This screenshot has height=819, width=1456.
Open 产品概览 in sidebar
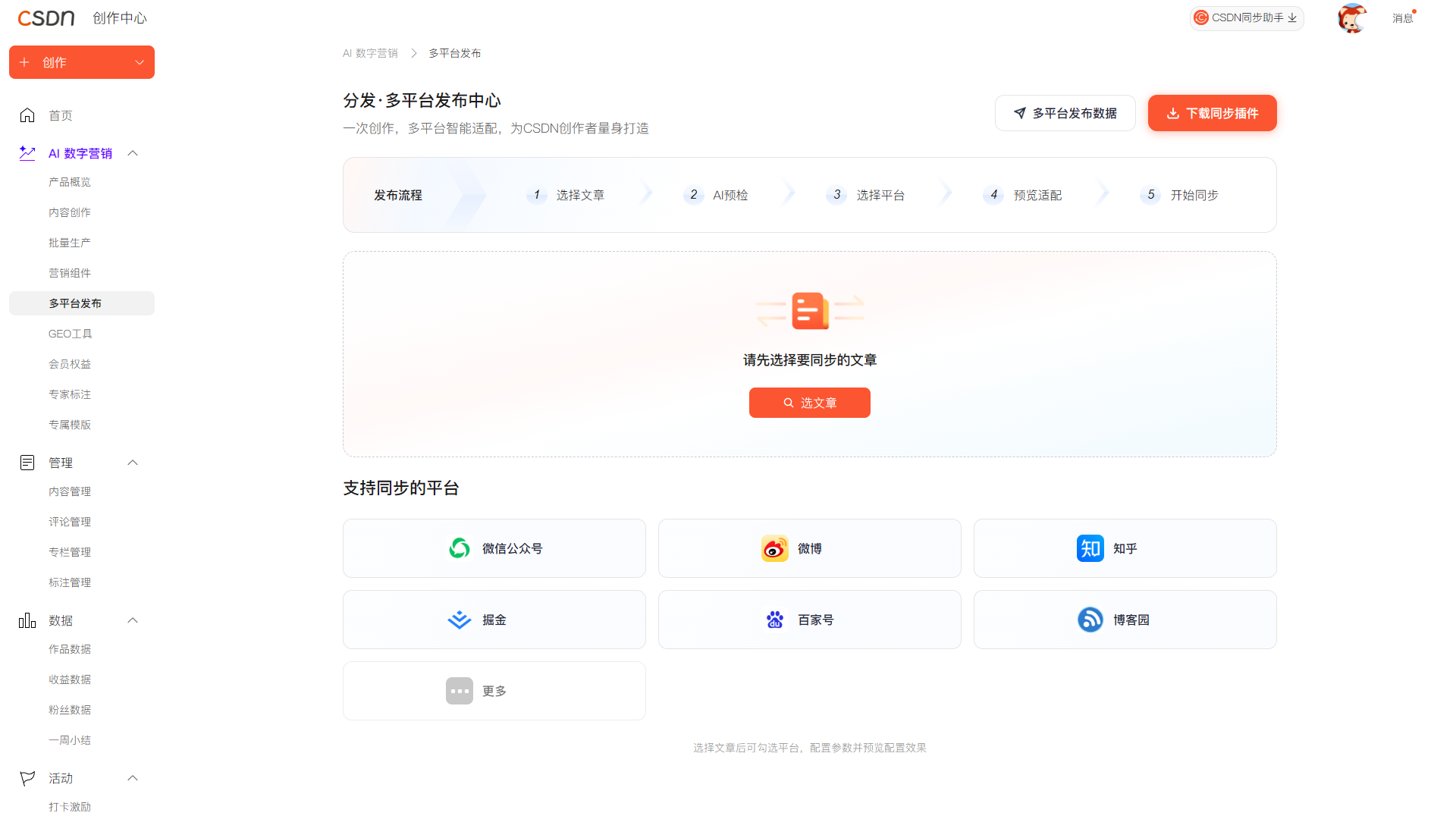click(x=70, y=182)
